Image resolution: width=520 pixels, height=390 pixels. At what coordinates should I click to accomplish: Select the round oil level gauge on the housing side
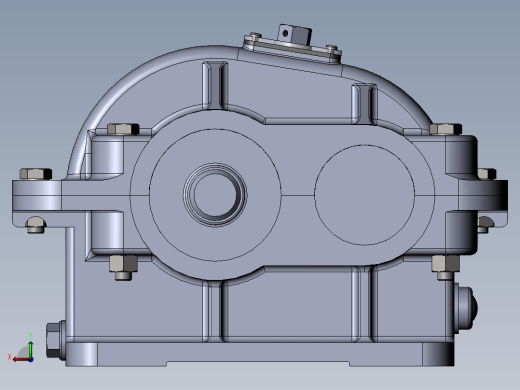coord(465,307)
